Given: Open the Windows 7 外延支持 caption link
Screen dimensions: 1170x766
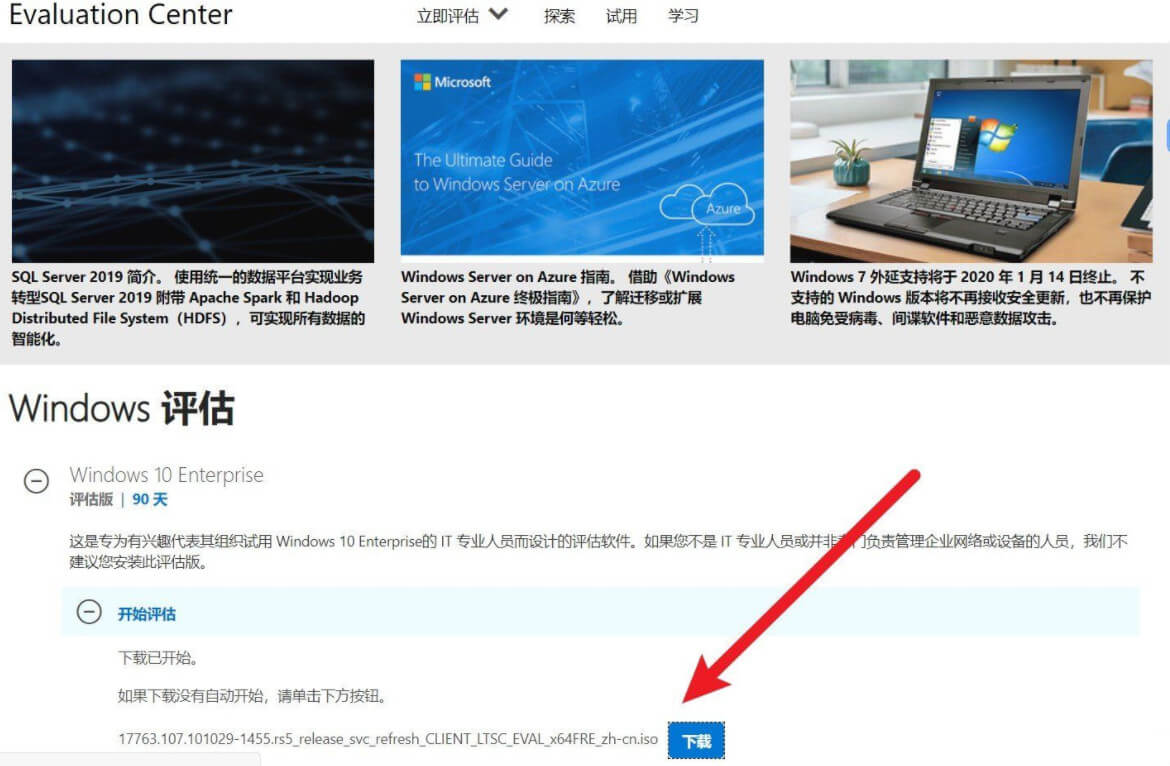Looking at the screenshot, I should tap(968, 297).
